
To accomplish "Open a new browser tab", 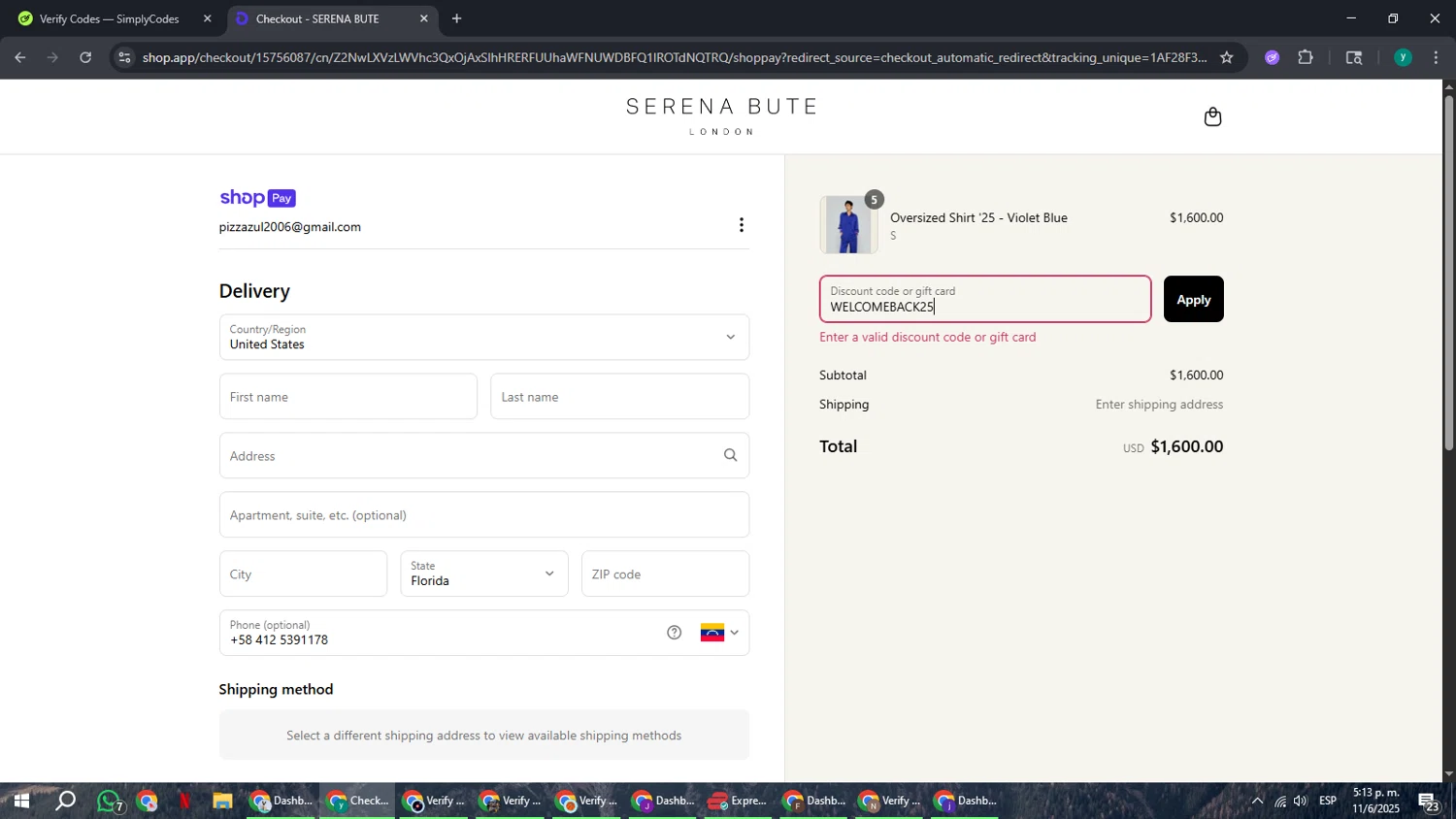I will tap(456, 18).
